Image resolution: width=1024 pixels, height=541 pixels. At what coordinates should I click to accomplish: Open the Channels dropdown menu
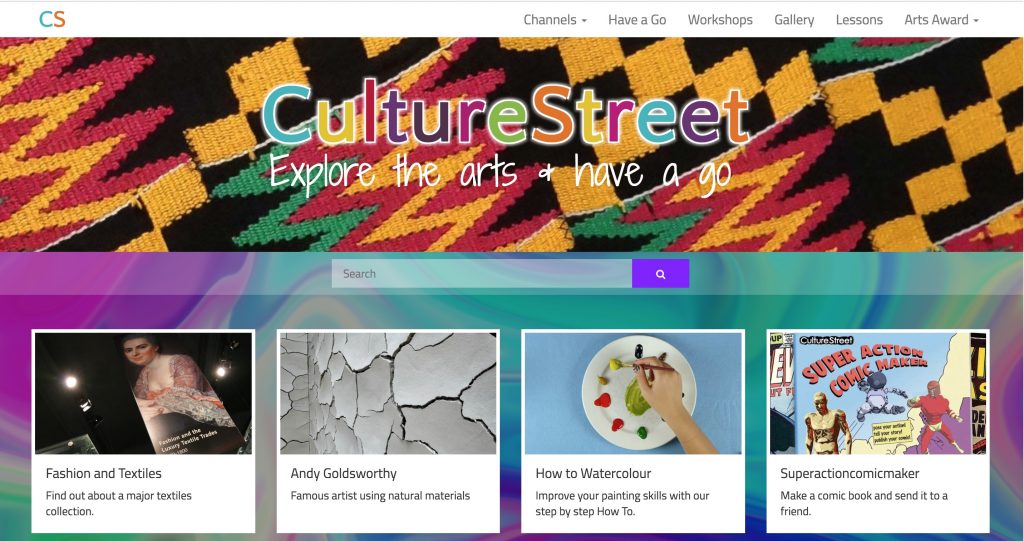pyautogui.click(x=554, y=20)
